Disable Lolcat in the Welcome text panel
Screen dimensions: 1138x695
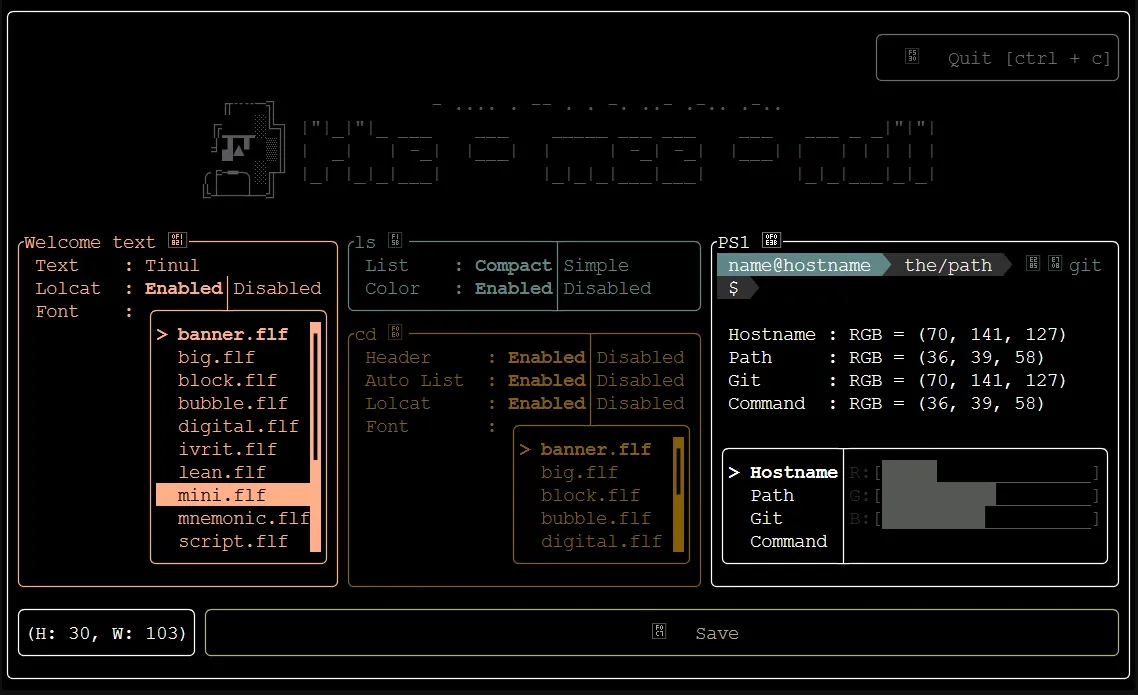tap(277, 289)
